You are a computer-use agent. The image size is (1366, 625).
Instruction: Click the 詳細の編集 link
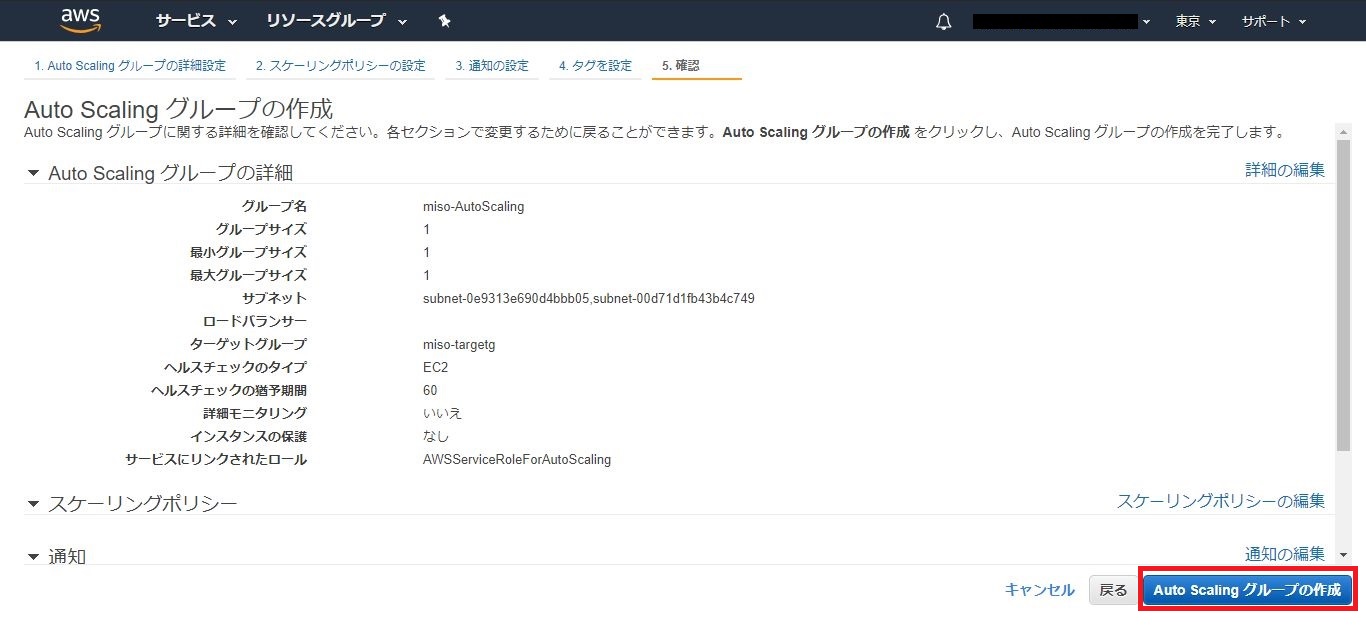[1284, 170]
